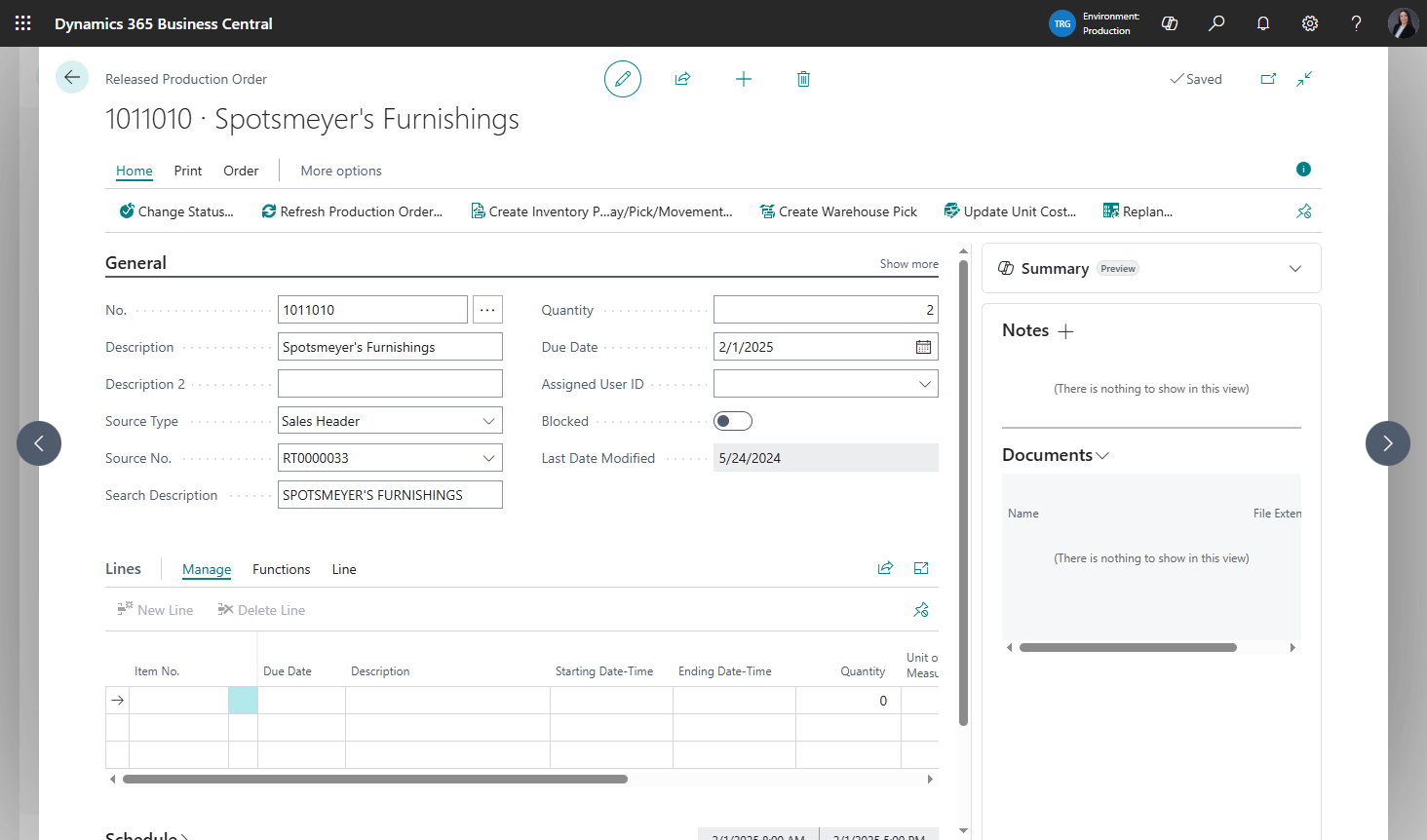Screen dimensions: 1427x840
Task: Toggle the Blocked switch
Action: coord(733,421)
